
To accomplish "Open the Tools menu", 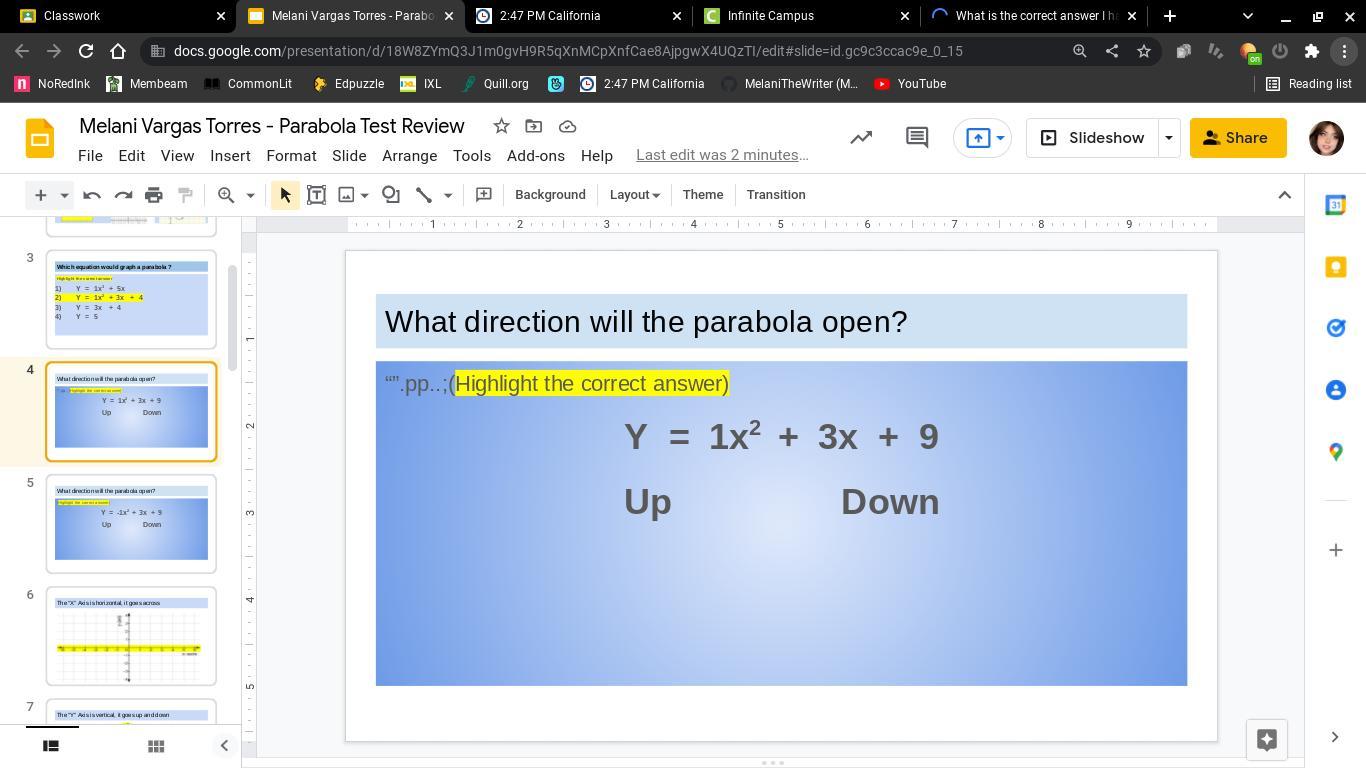I will click(x=471, y=156).
